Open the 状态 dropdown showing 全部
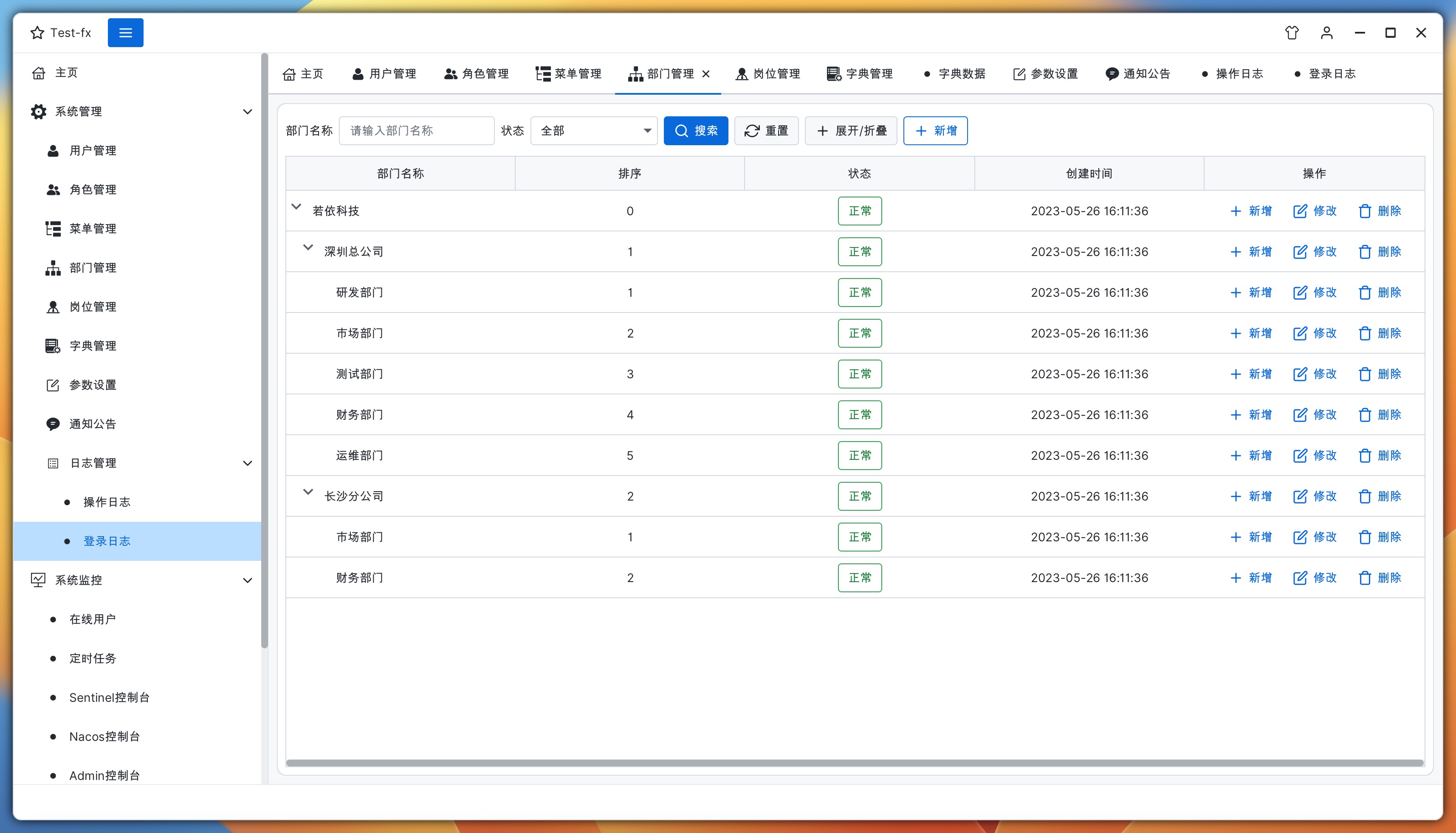Screen dimensions: 1456x833 pos(593,130)
